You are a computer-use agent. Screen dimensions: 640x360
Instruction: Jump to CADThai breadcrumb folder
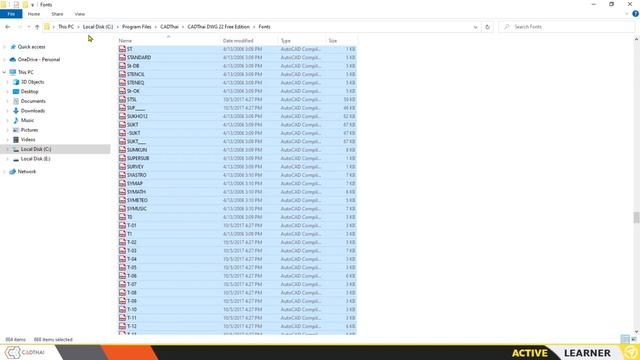[169, 27]
